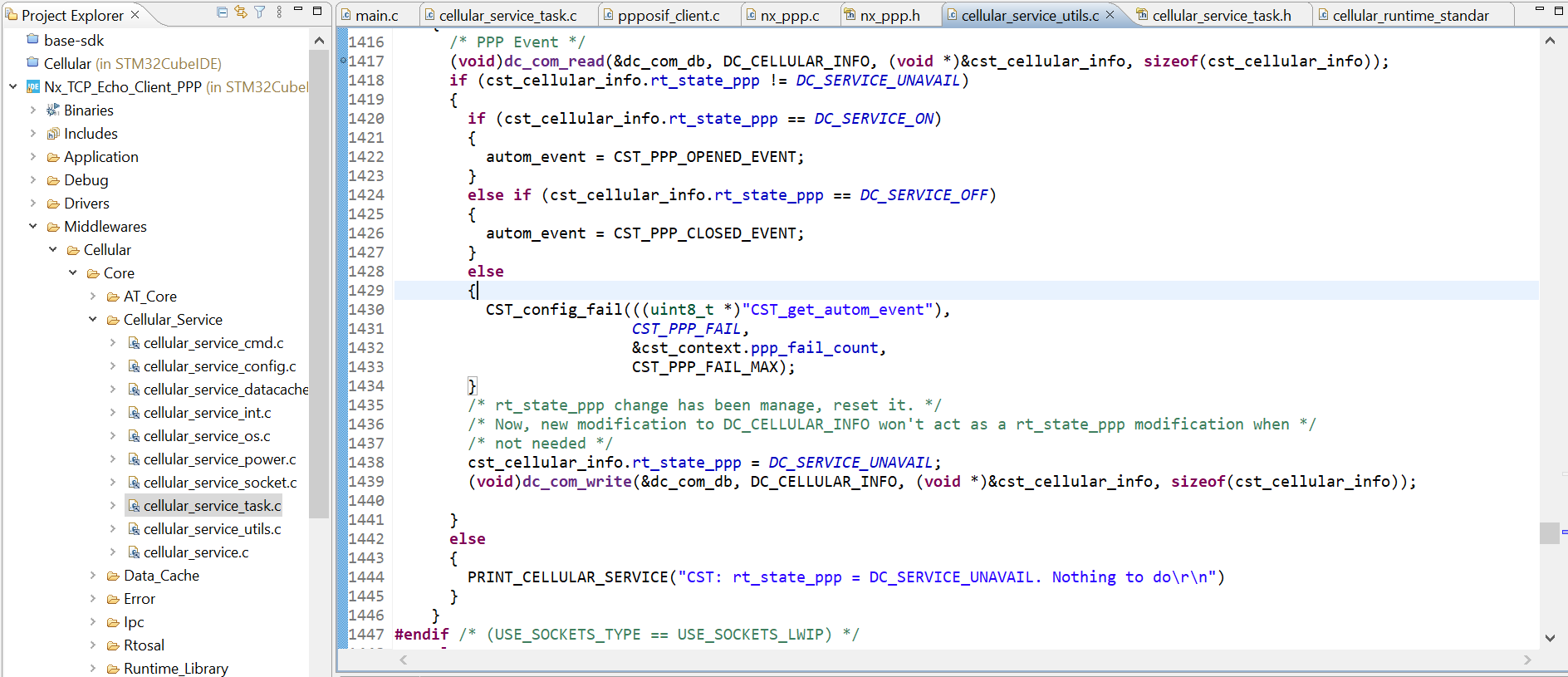Toggle Link with Editor arrows icon

pos(241,12)
